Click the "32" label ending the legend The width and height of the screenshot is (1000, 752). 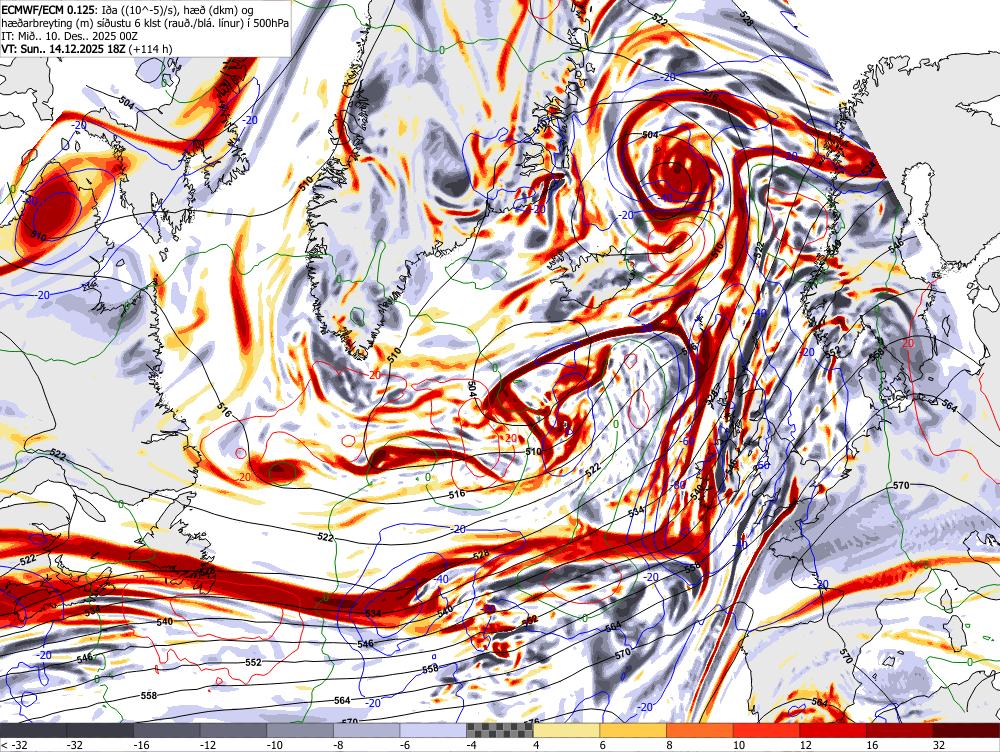pos(939,745)
